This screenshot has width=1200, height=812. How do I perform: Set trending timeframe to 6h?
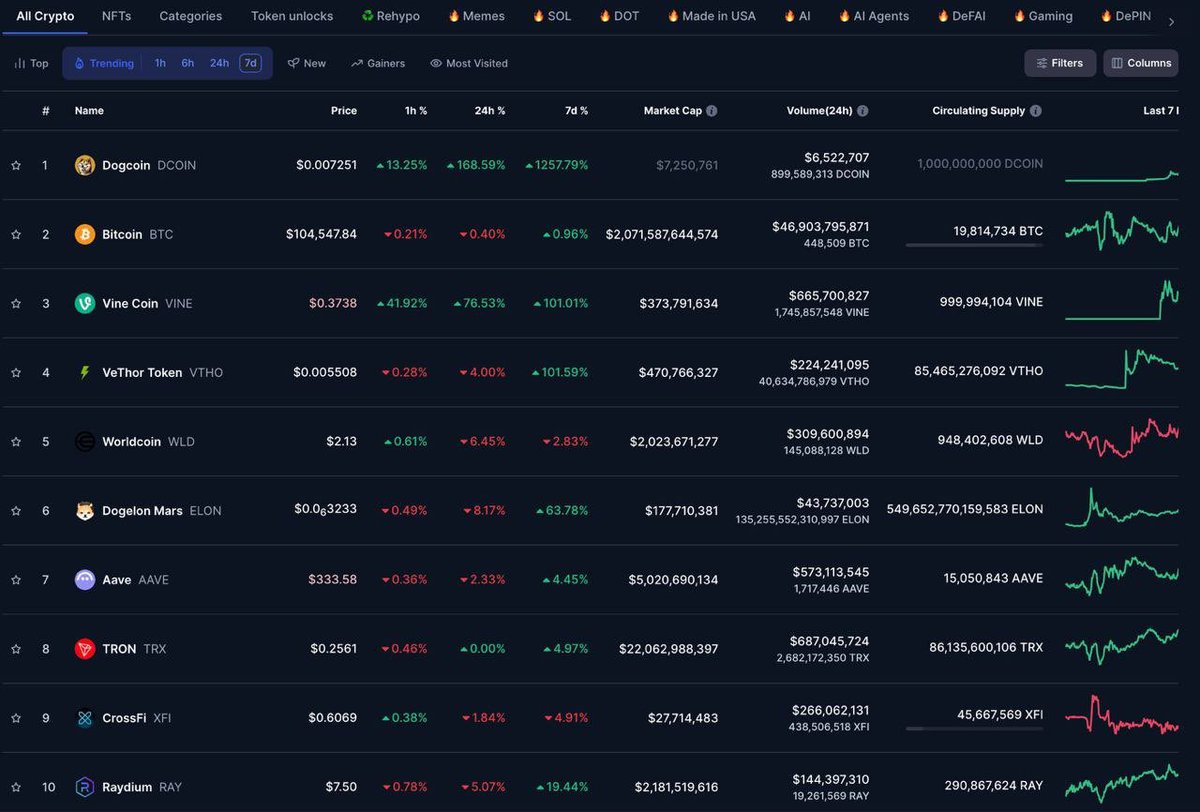coord(188,63)
